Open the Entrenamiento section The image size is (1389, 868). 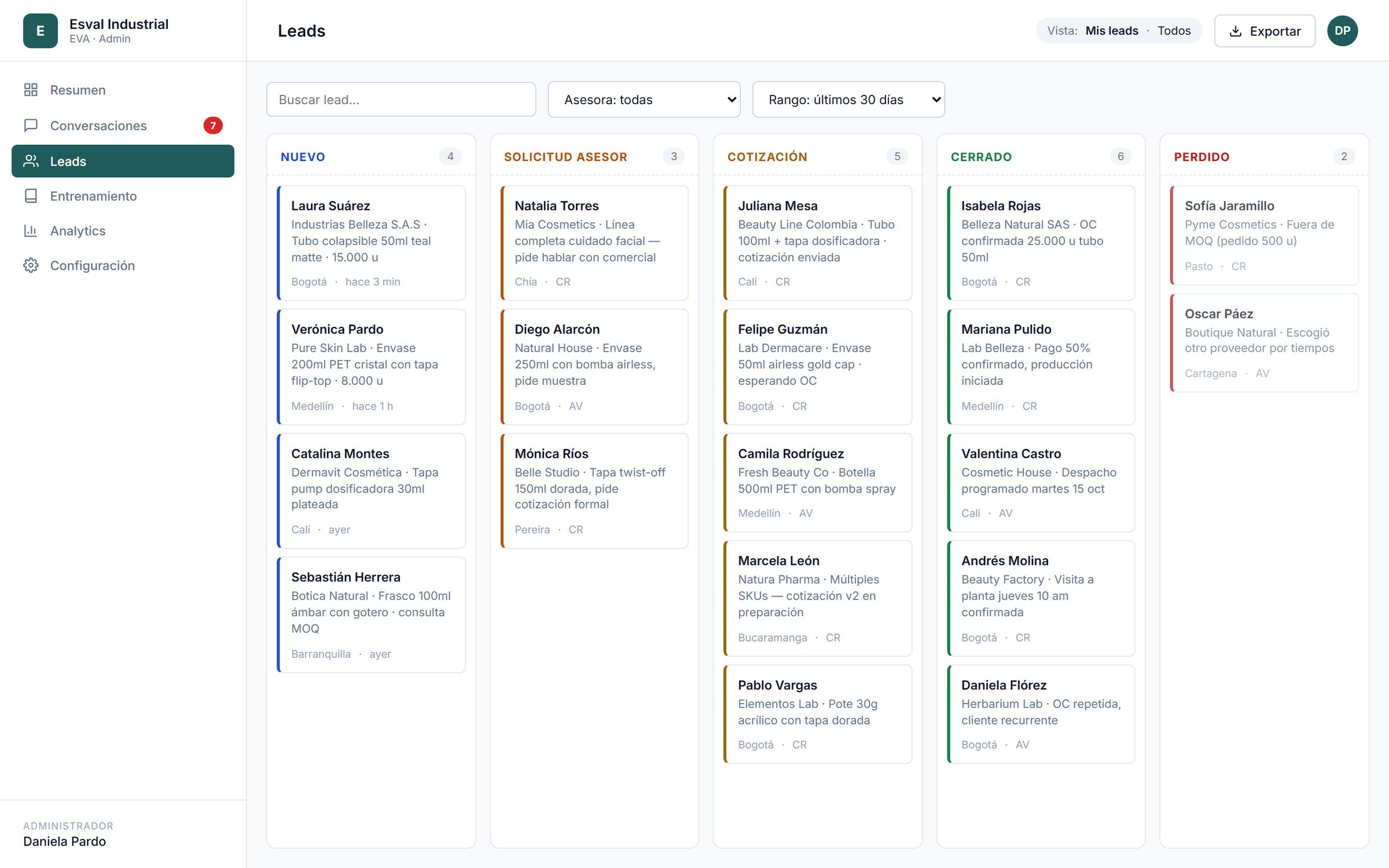[123, 196]
